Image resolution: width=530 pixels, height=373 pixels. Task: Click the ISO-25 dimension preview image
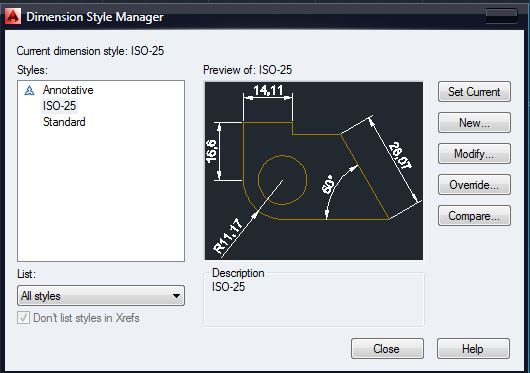point(314,171)
